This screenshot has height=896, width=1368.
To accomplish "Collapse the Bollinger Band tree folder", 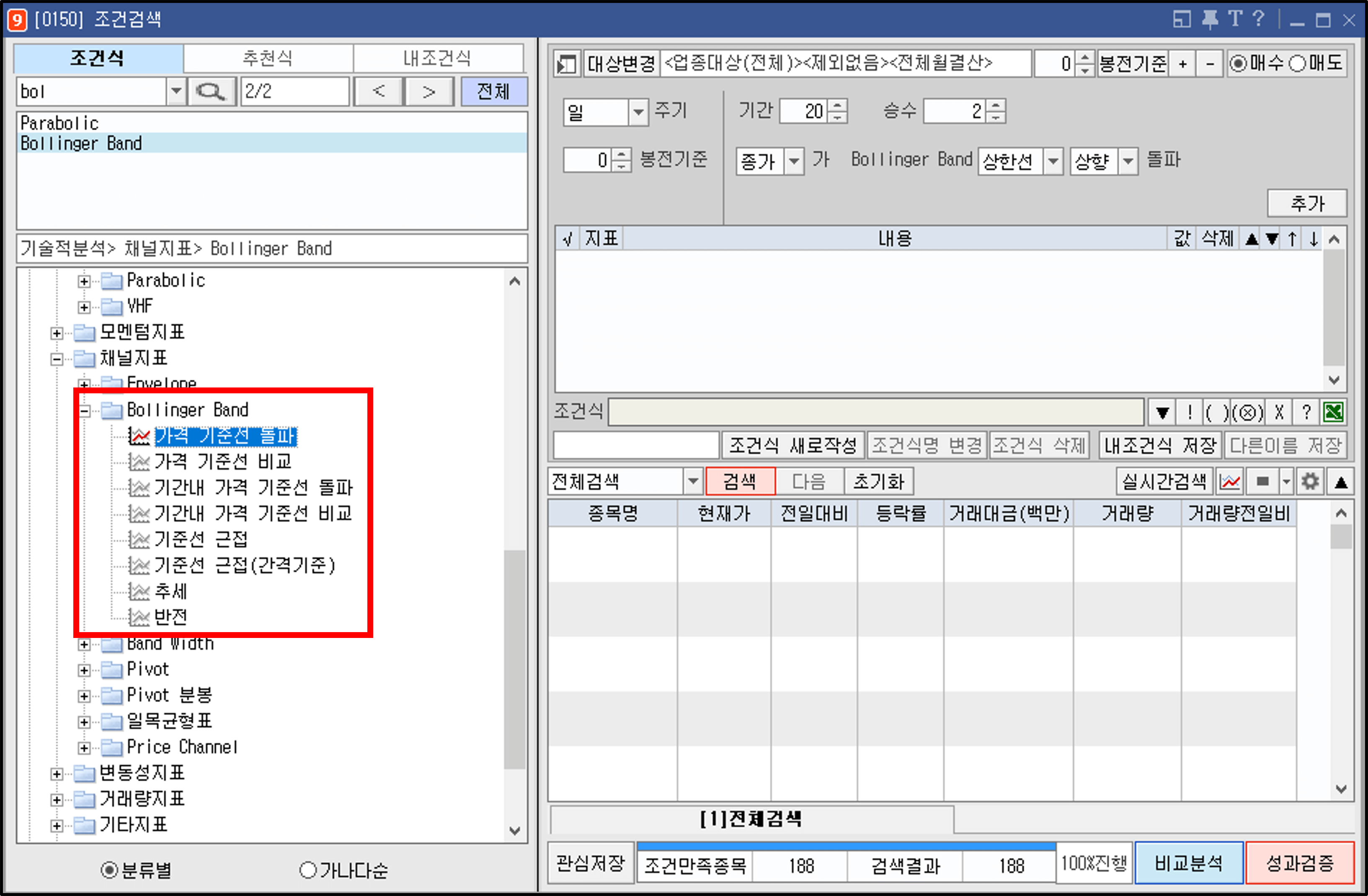I will (x=85, y=410).
